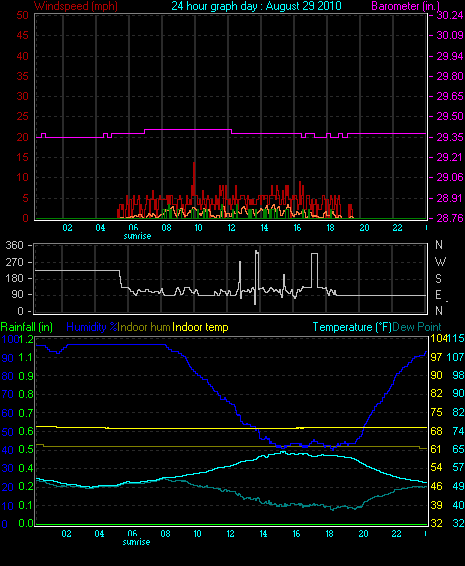Click the 'Windspeed (mph)' axis label

tap(76, 6)
